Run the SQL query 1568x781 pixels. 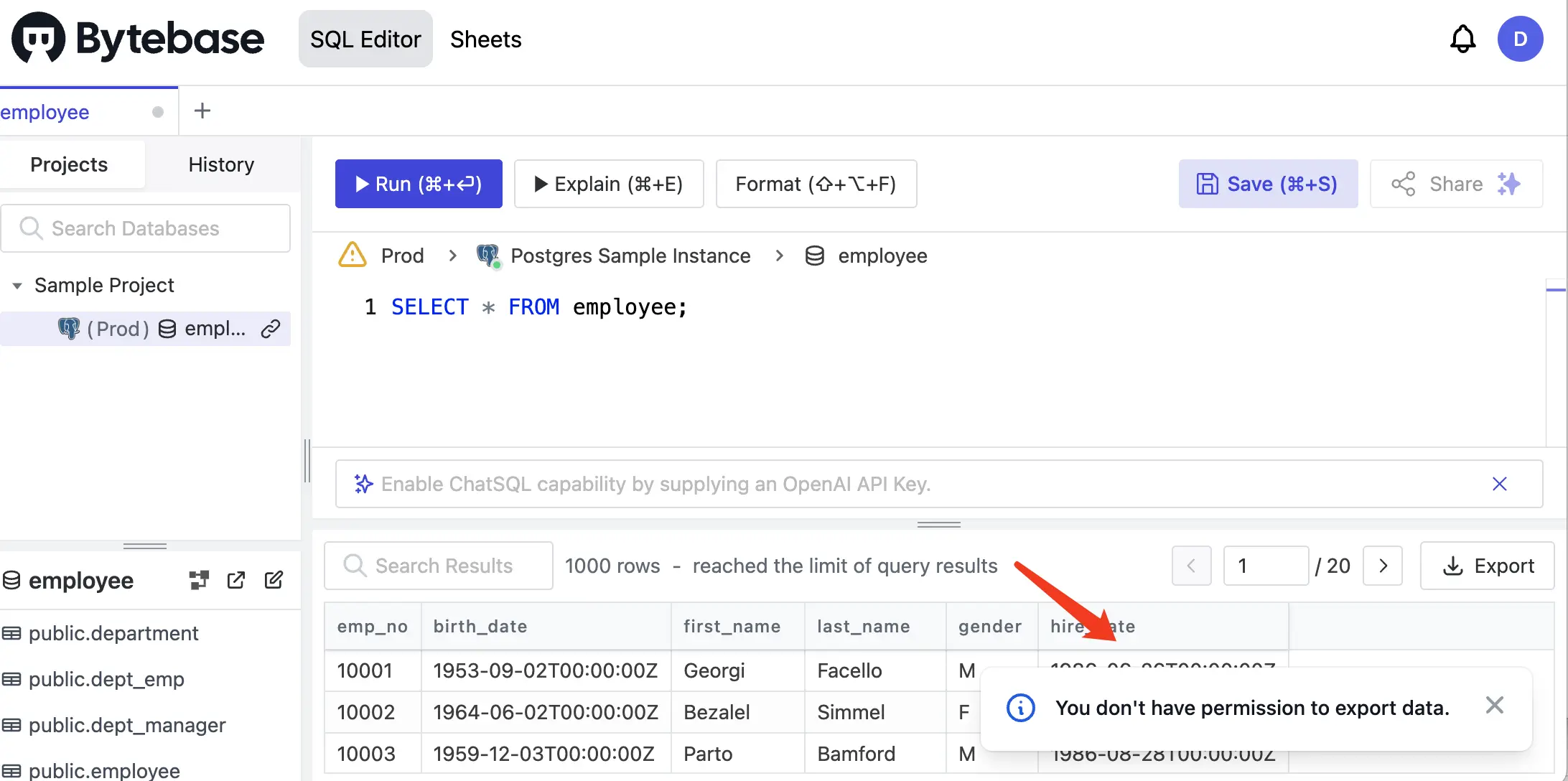pos(419,184)
